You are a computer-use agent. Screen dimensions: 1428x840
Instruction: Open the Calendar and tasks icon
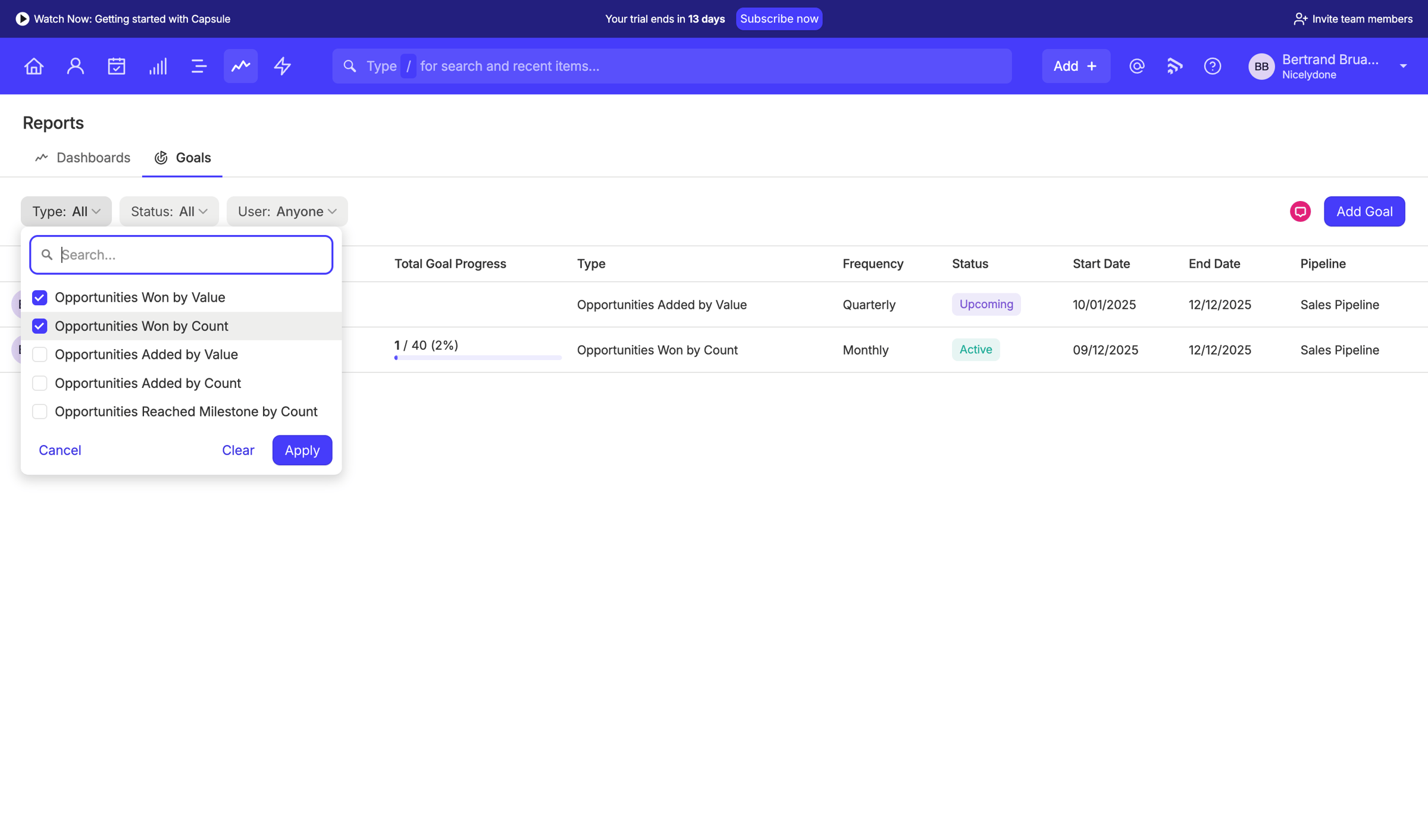[117, 66]
